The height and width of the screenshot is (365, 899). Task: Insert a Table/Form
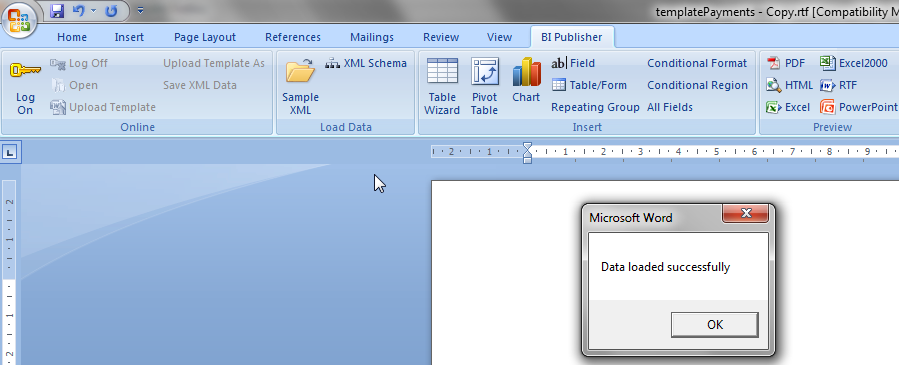coord(589,85)
